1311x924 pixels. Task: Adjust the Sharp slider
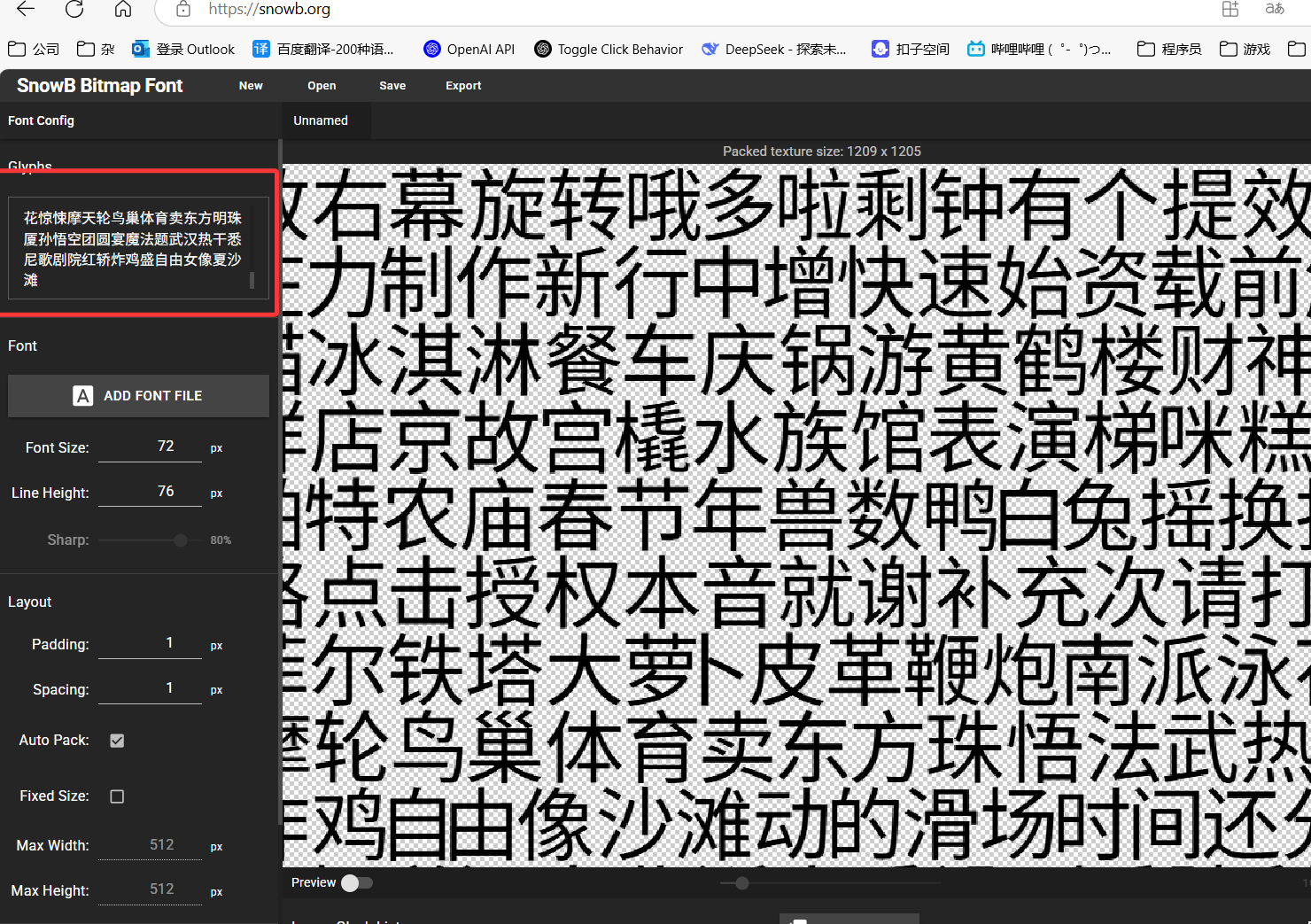(x=180, y=540)
